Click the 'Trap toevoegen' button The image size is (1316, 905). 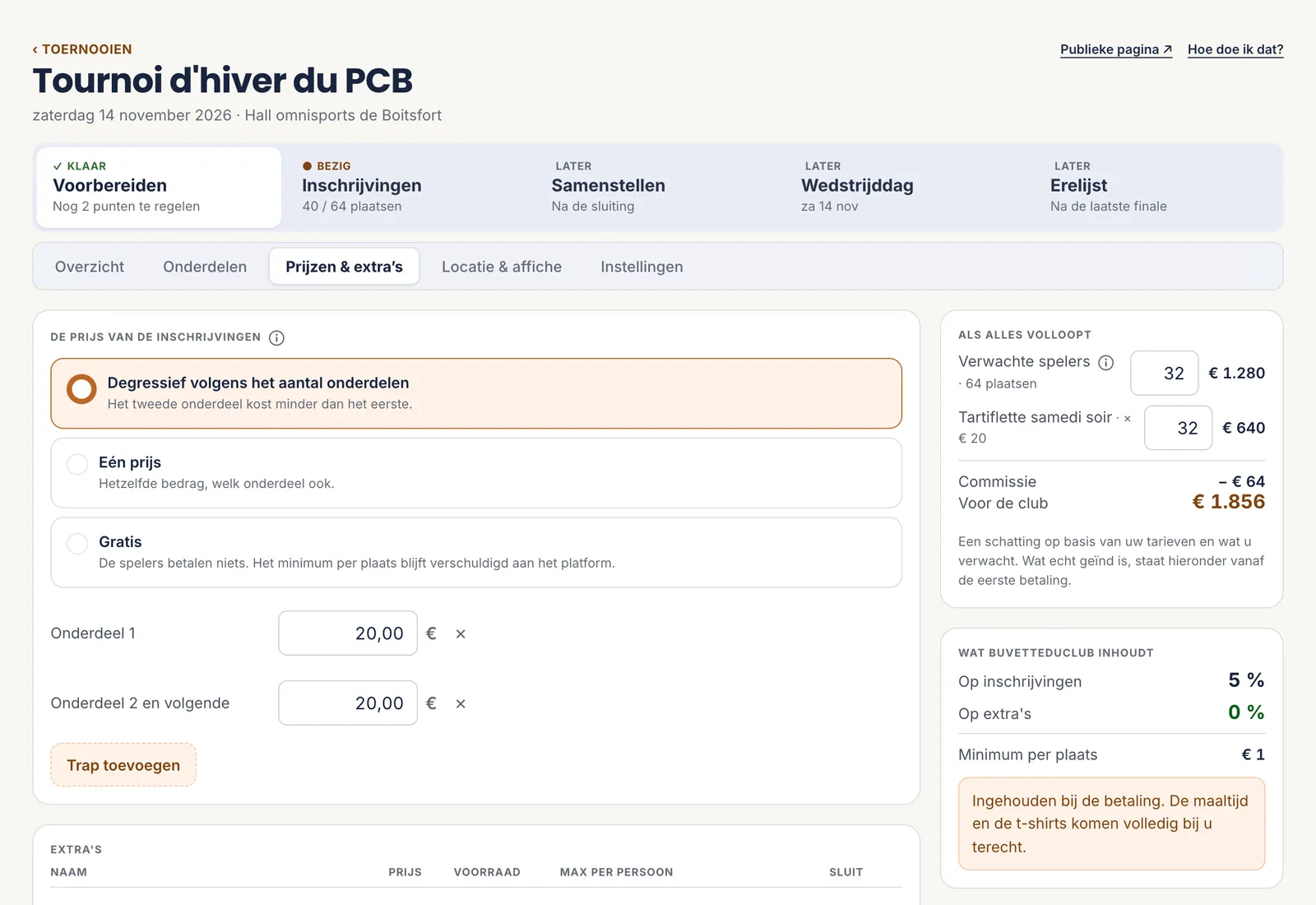123,765
